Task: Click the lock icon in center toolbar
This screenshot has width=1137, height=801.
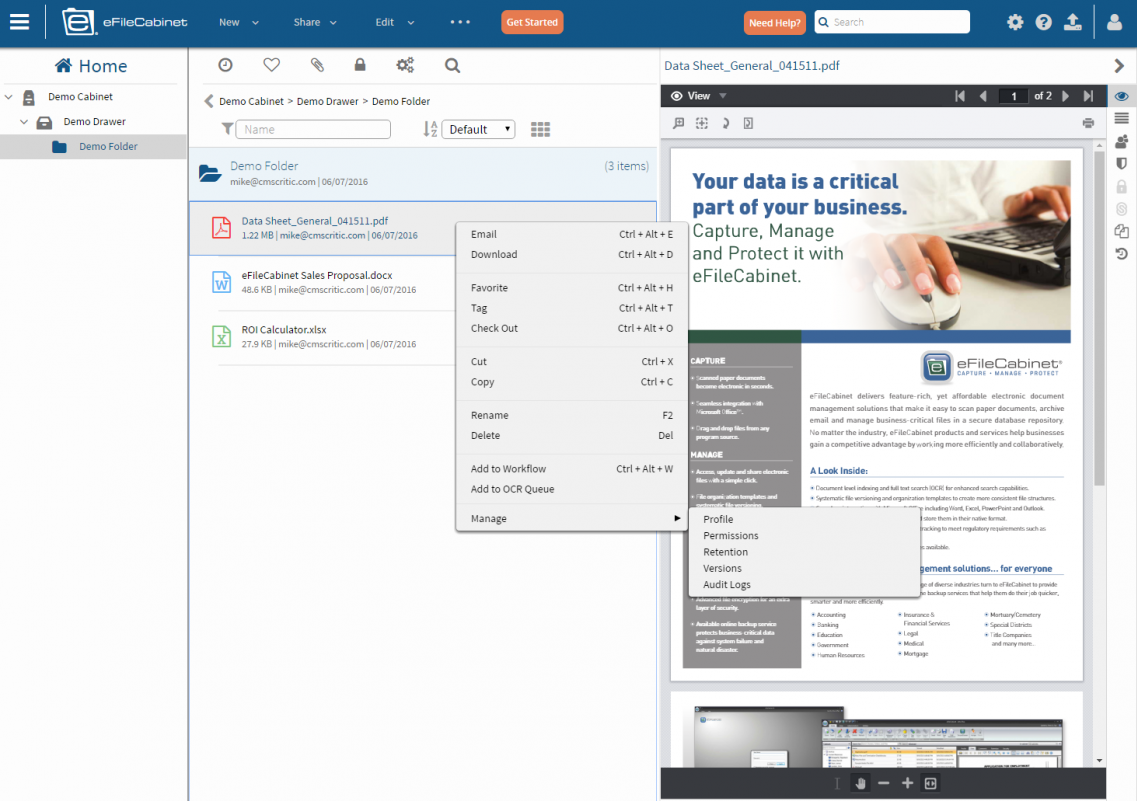Action: (x=360, y=65)
